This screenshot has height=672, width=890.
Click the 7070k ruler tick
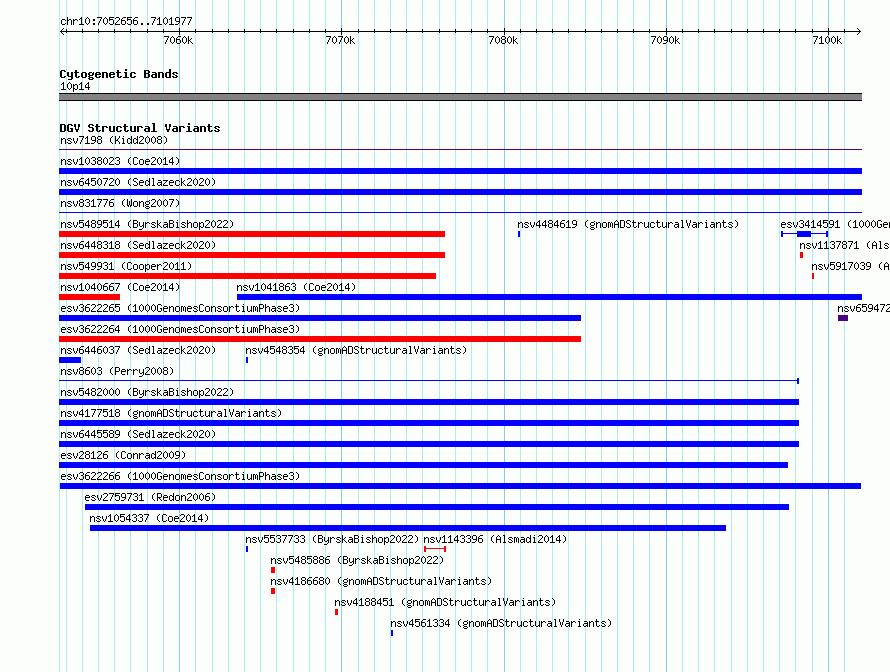pos(342,32)
